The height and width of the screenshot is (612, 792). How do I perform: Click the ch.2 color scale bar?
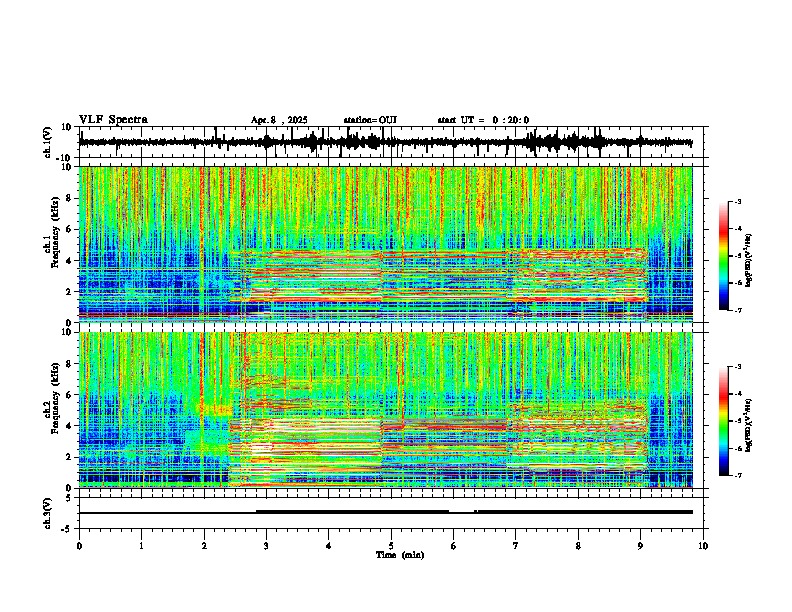tap(724, 421)
